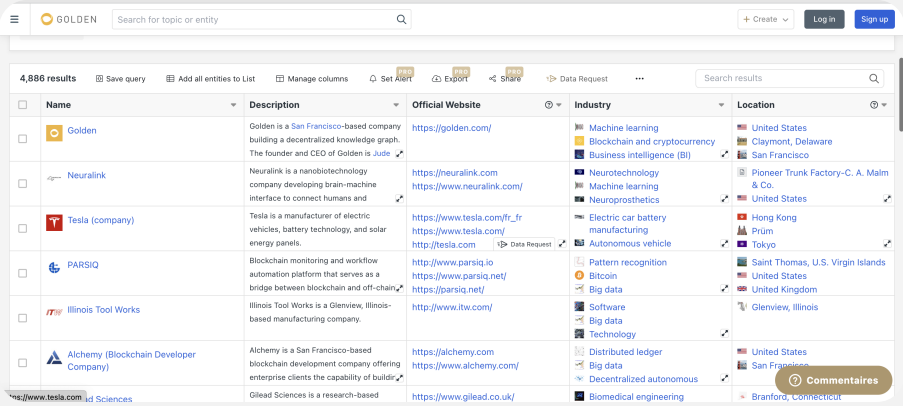Open the Machine learning link in Golden row

[623, 128]
